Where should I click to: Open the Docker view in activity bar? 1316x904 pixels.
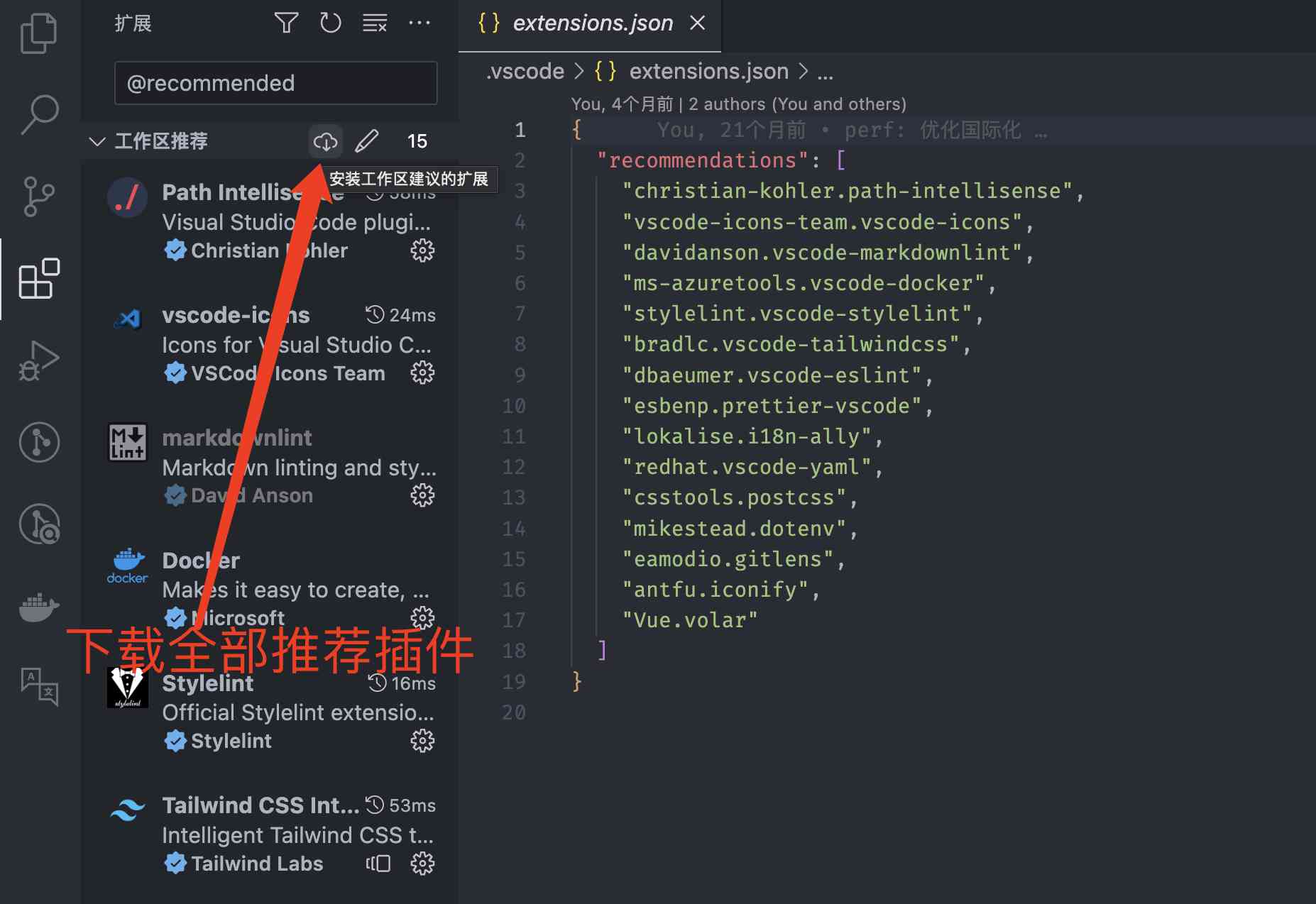tap(38, 607)
